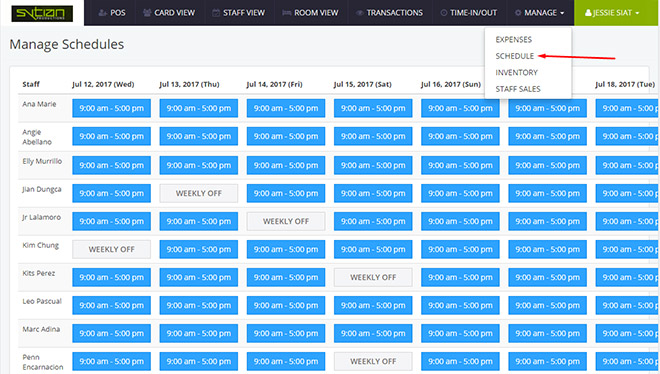Click staff name Kits Perez
The image size is (660, 374).
39,273
